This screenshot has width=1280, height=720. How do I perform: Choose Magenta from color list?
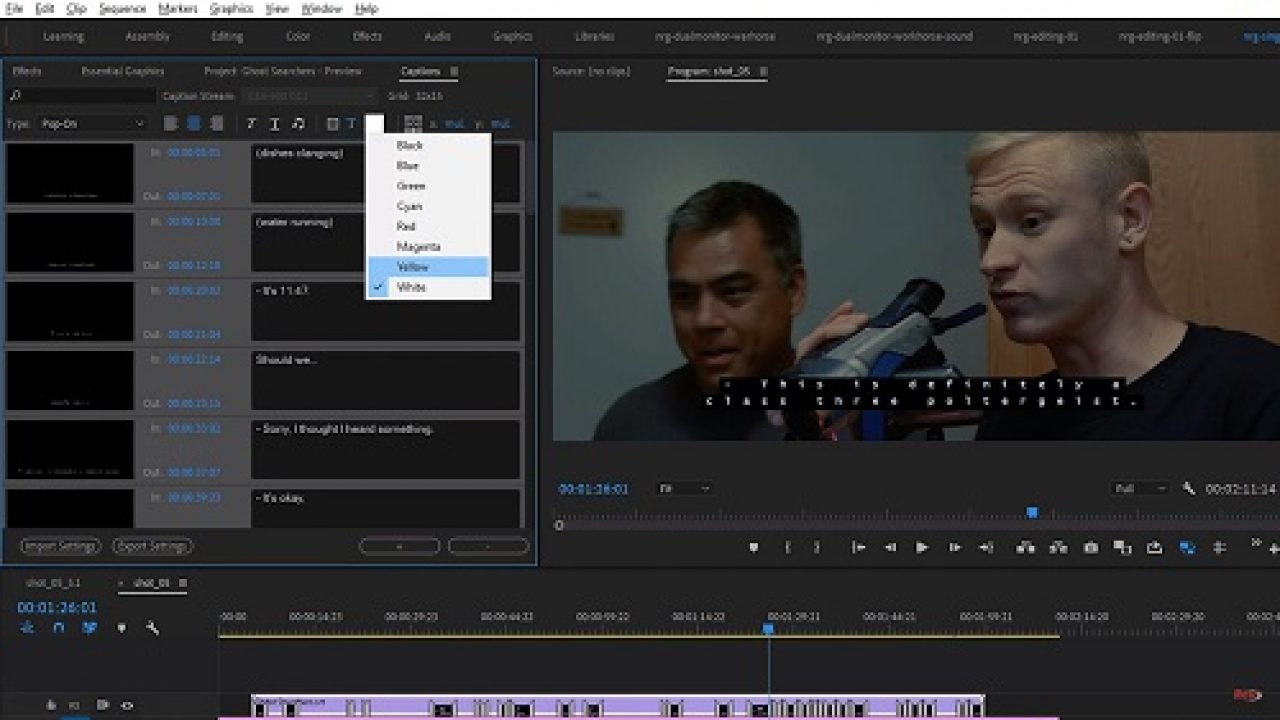pos(429,247)
